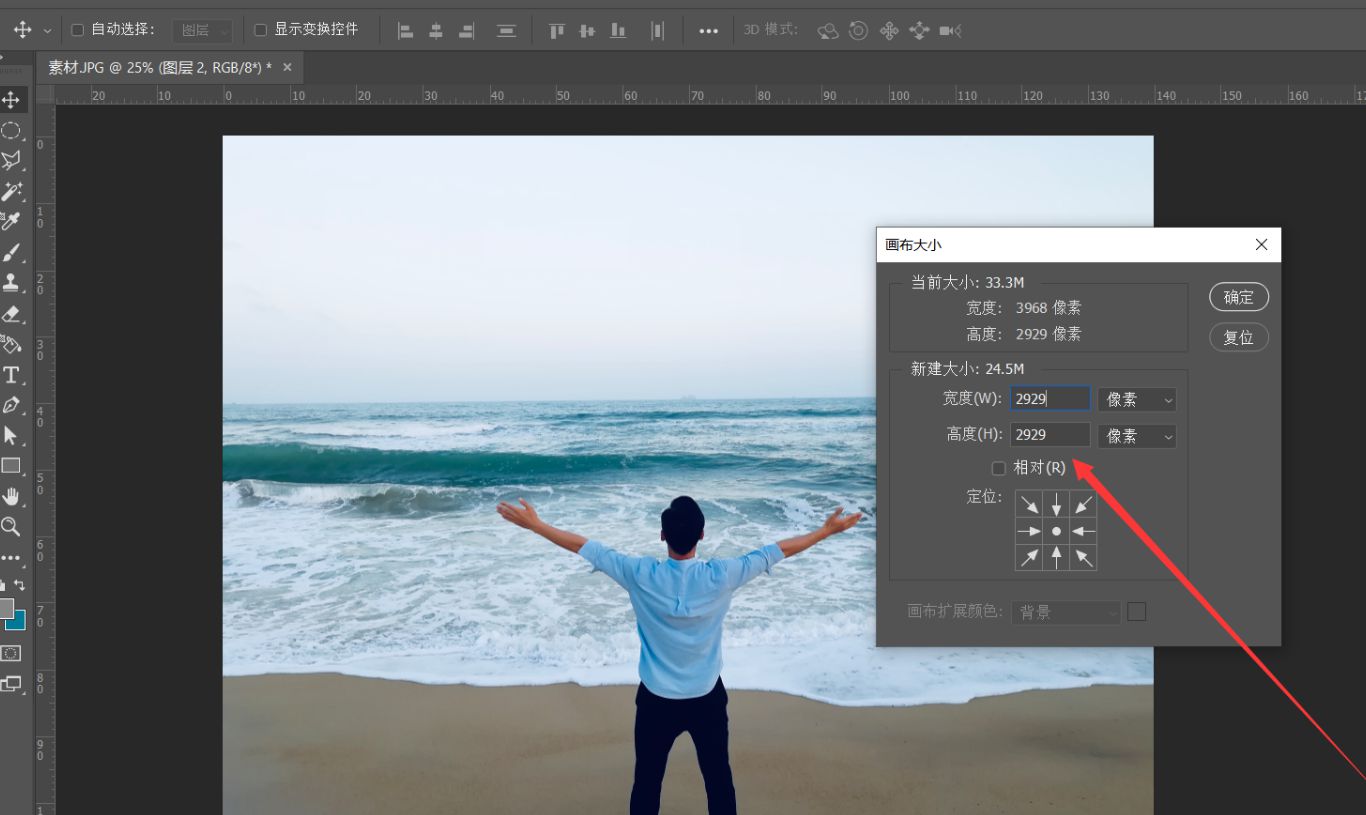Open the width unit 像素 dropdown
The width and height of the screenshot is (1366, 815).
click(x=1136, y=398)
